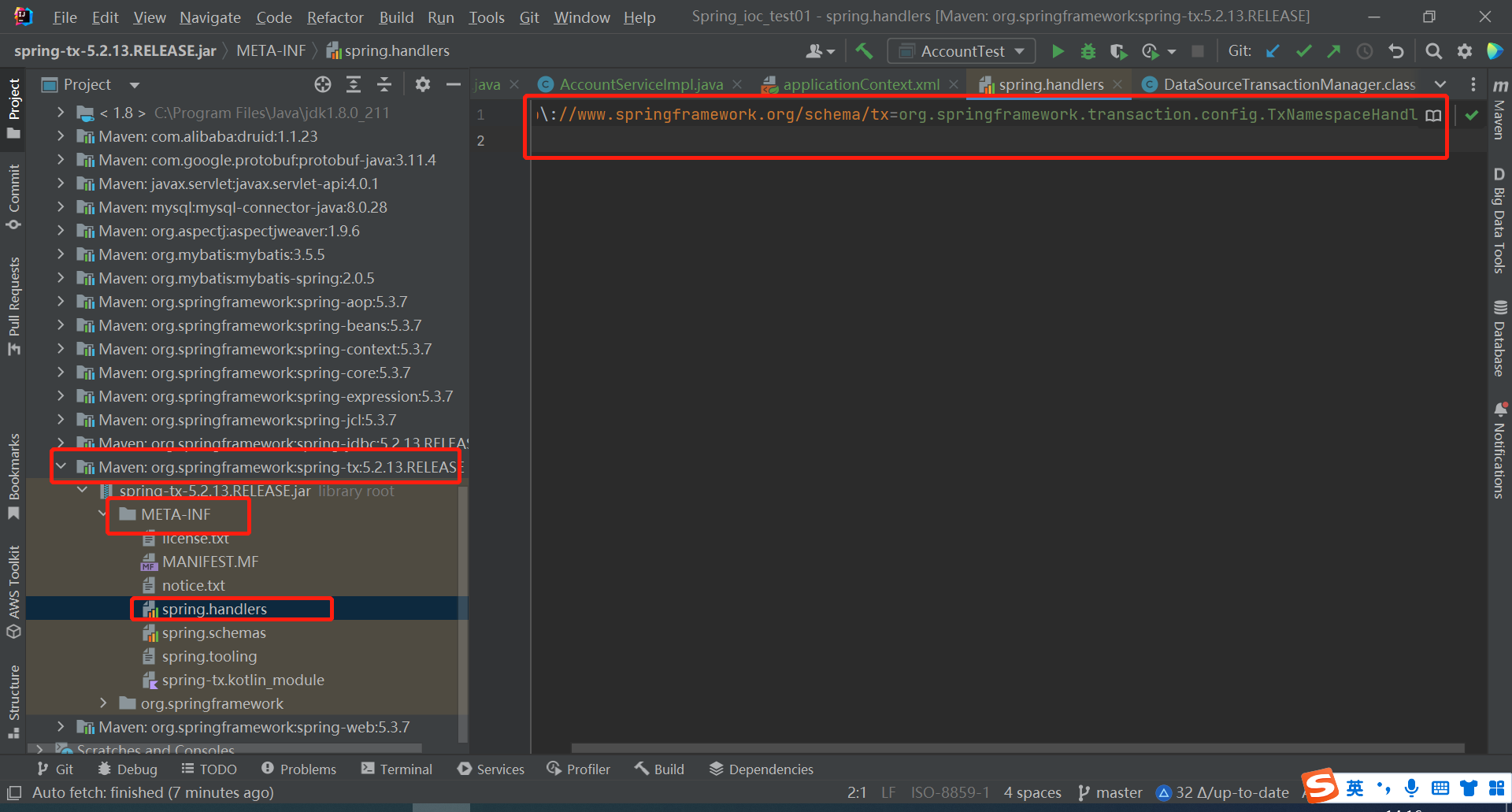1512x812 pixels.
Task: Expand Maven spring-web:5.3.7 node
Action: pyautogui.click(x=61, y=727)
